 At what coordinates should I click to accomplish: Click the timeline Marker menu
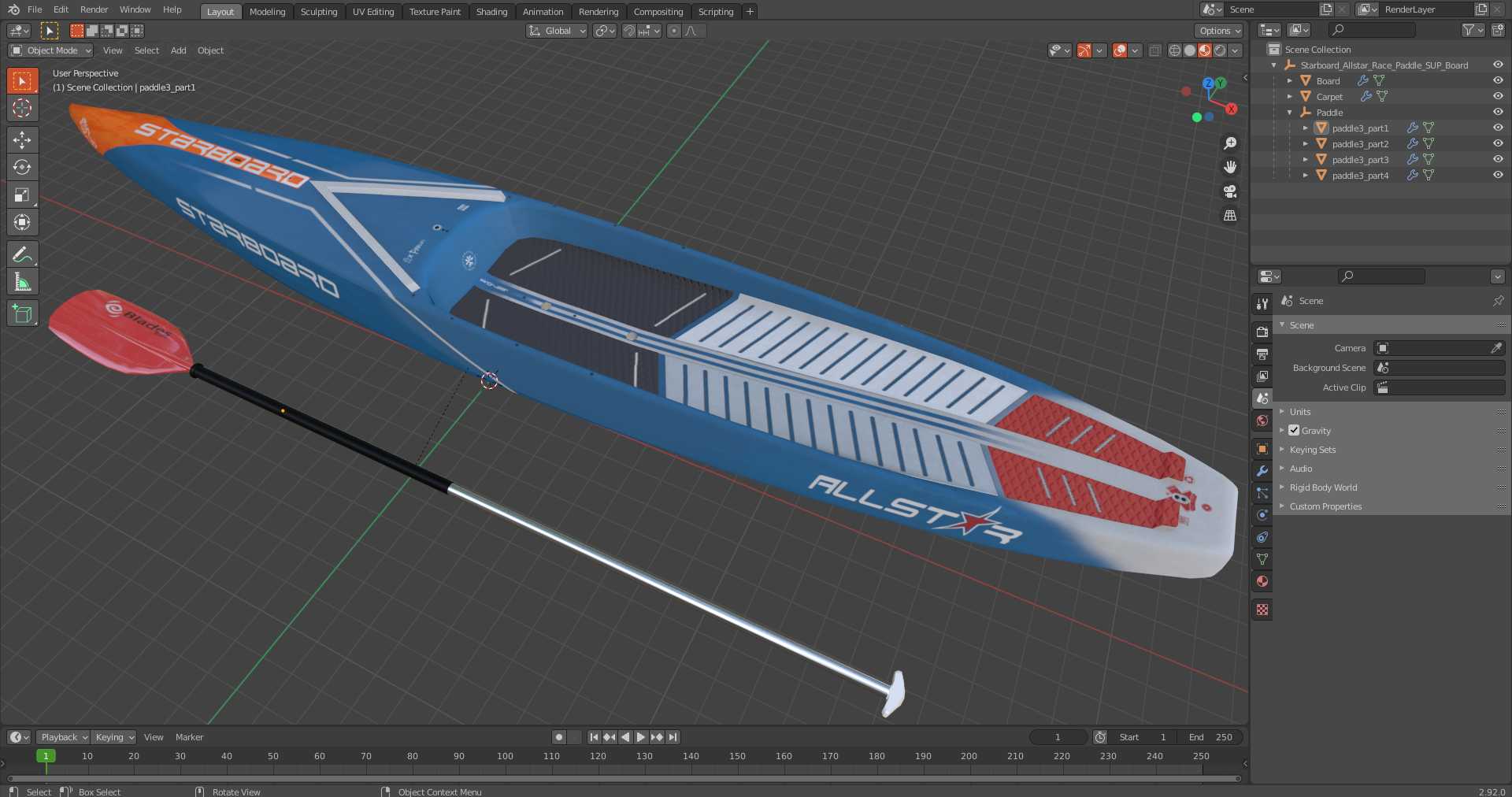tap(189, 737)
